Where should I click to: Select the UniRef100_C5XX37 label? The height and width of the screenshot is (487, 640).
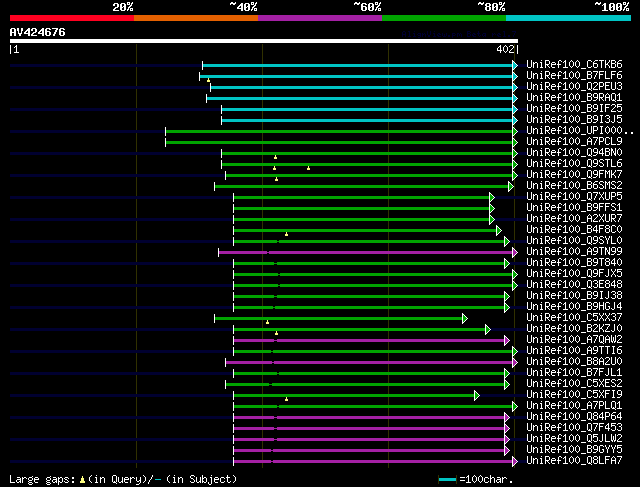tap(574, 318)
